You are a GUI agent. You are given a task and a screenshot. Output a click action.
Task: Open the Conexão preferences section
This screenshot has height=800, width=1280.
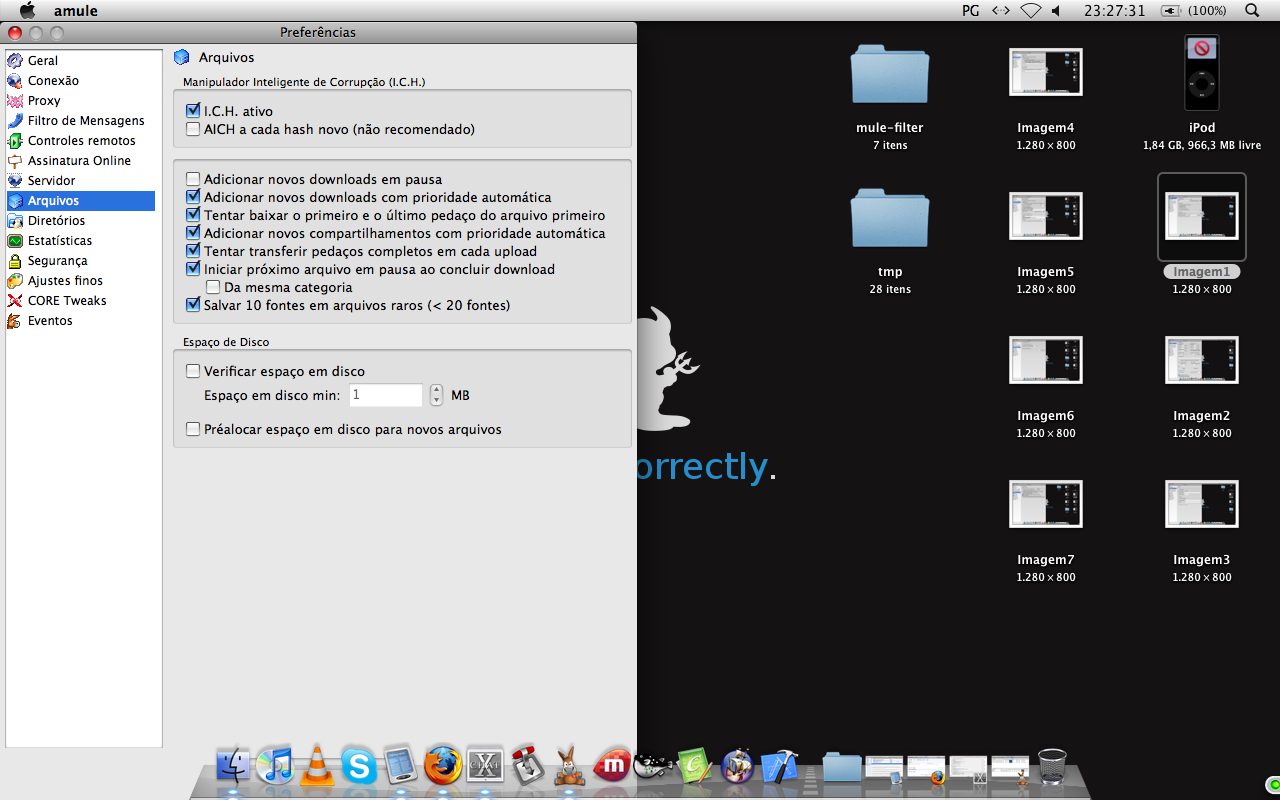click(53, 81)
